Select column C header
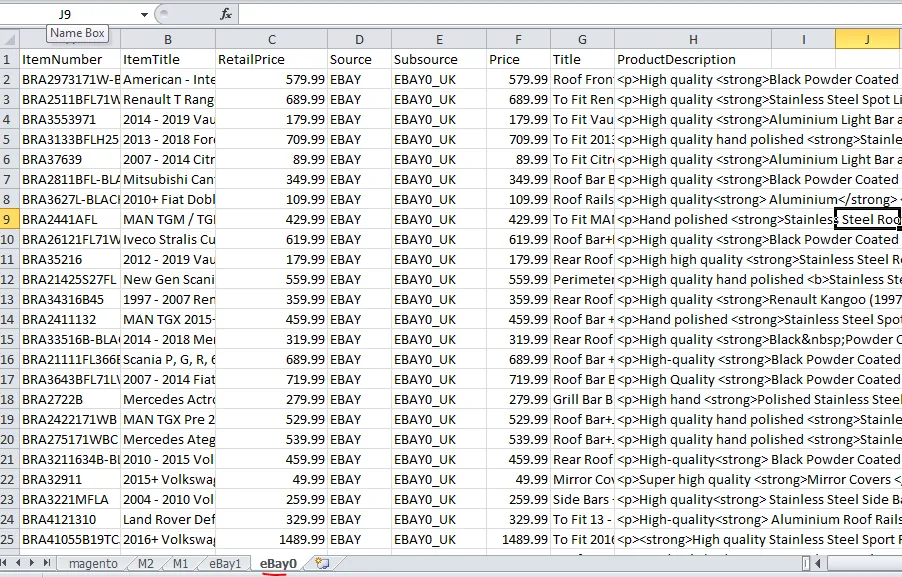Image resolution: width=902 pixels, height=577 pixels. [272, 40]
